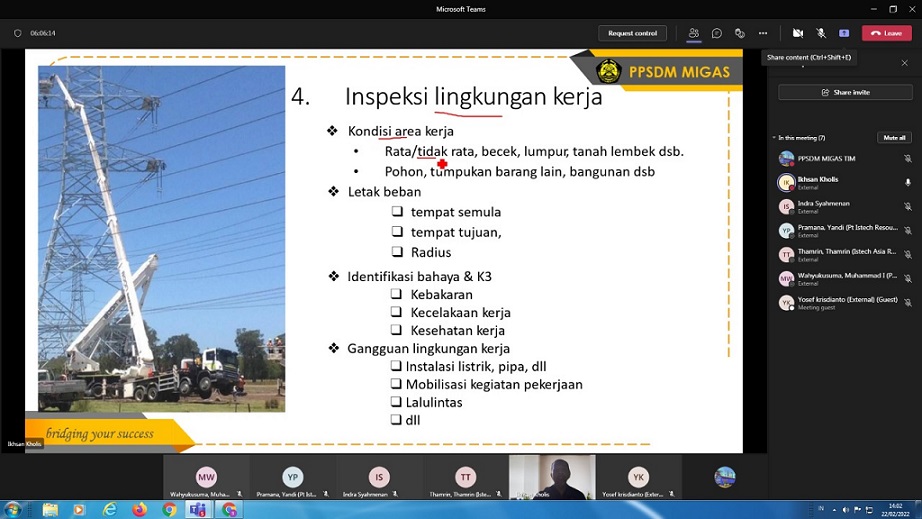Image resolution: width=922 pixels, height=519 pixels.
Task: Click the Request control button
Action: [633, 34]
